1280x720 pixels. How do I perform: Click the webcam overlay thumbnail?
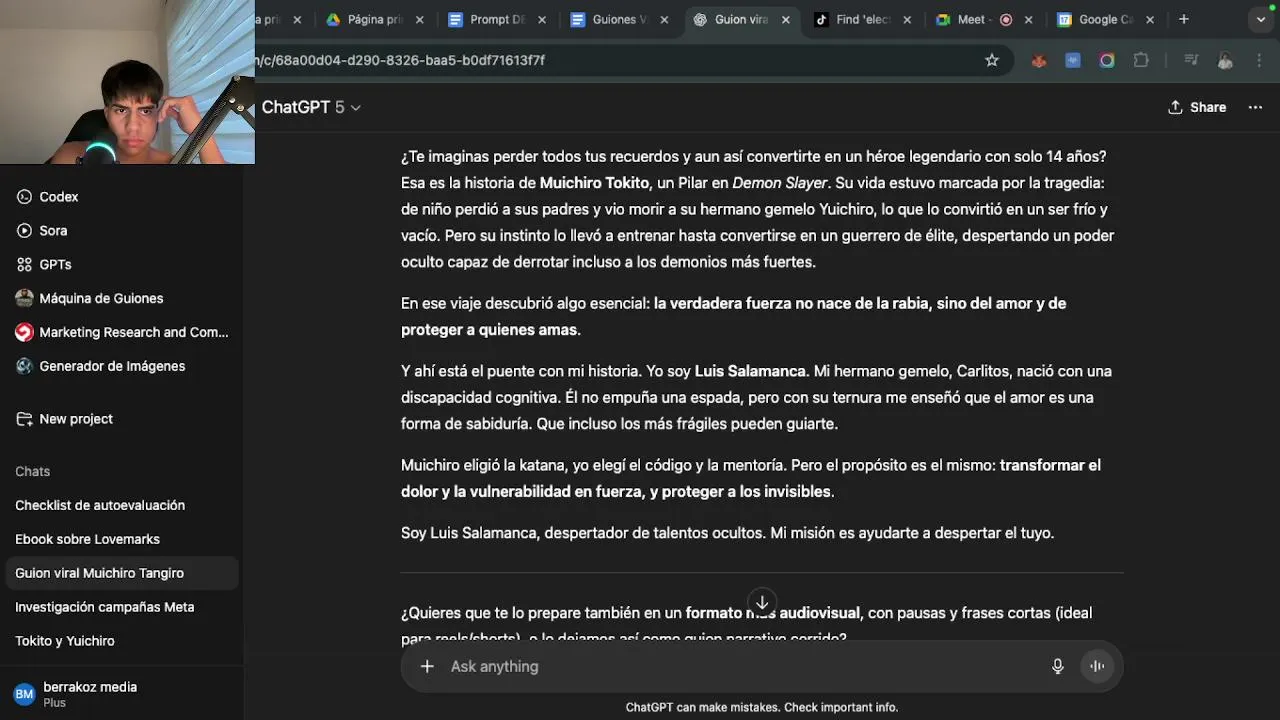click(x=127, y=82)
